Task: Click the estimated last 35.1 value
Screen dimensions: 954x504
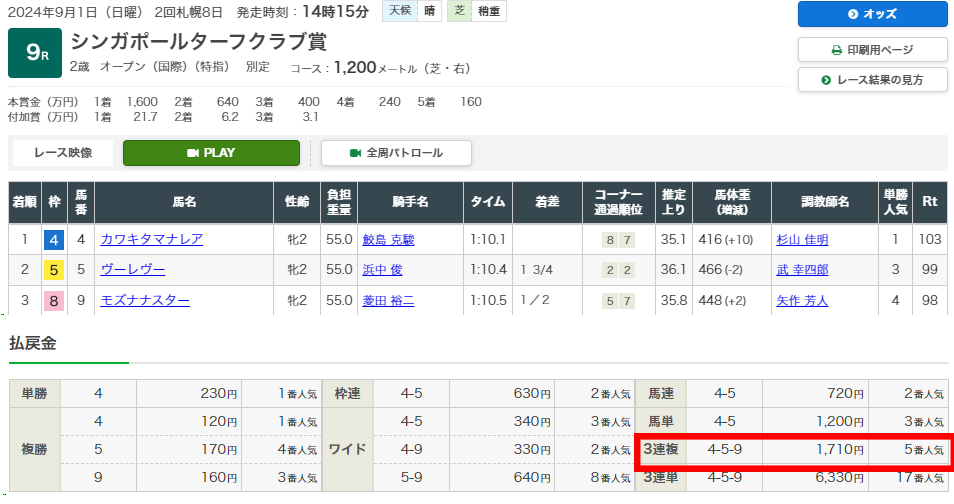Action: pyautogui.click(x=674, y=239)
